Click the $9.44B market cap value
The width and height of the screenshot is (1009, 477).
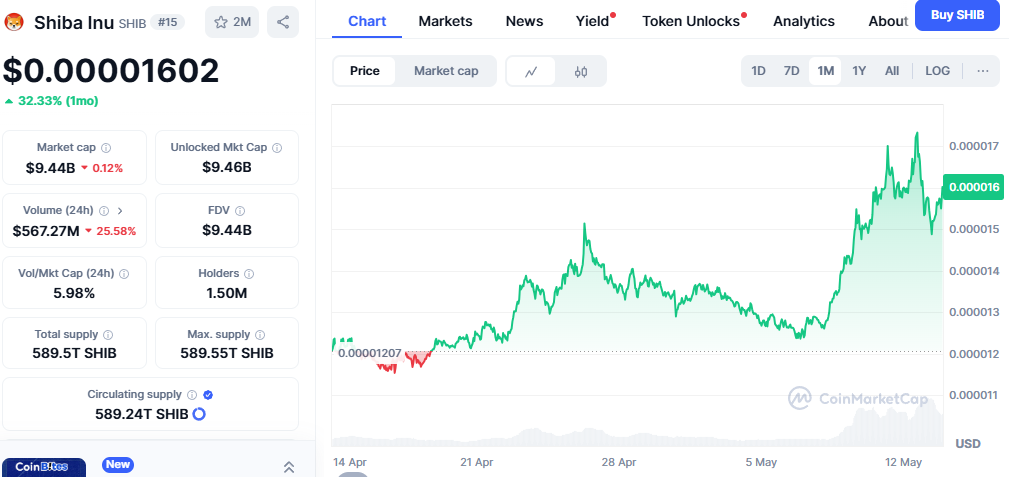tap(50, 168)
